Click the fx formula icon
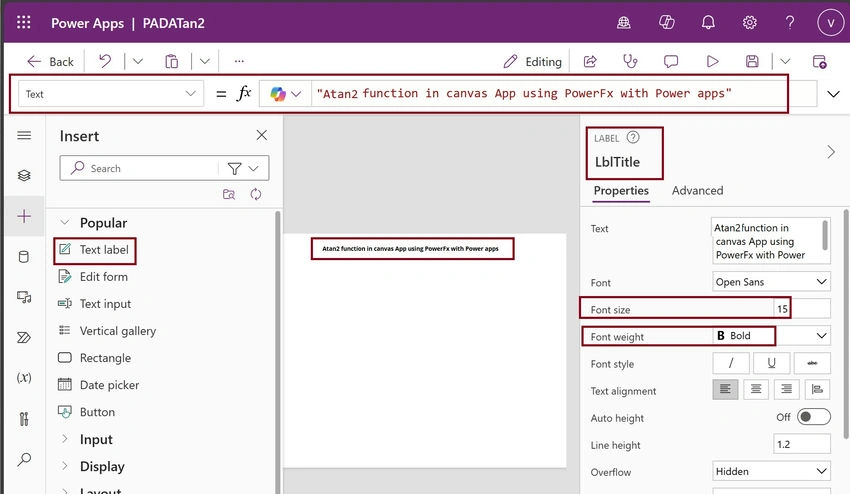The height and width of the screenshot is (494, 850). click(244, 93)
